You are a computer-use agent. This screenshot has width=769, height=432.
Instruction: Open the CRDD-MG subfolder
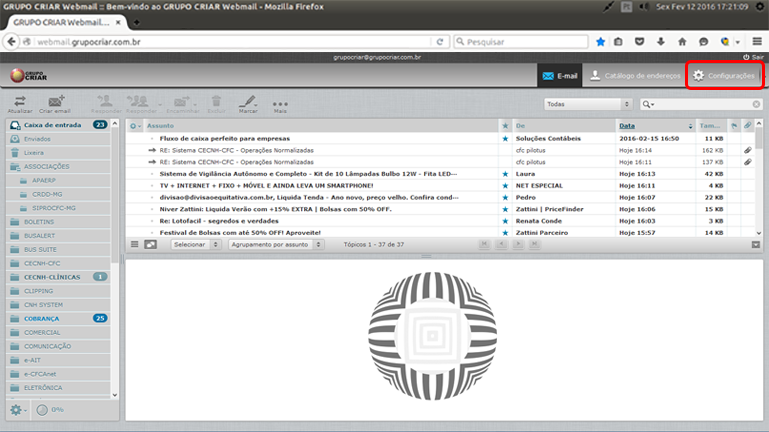click(x=58, y=194)
